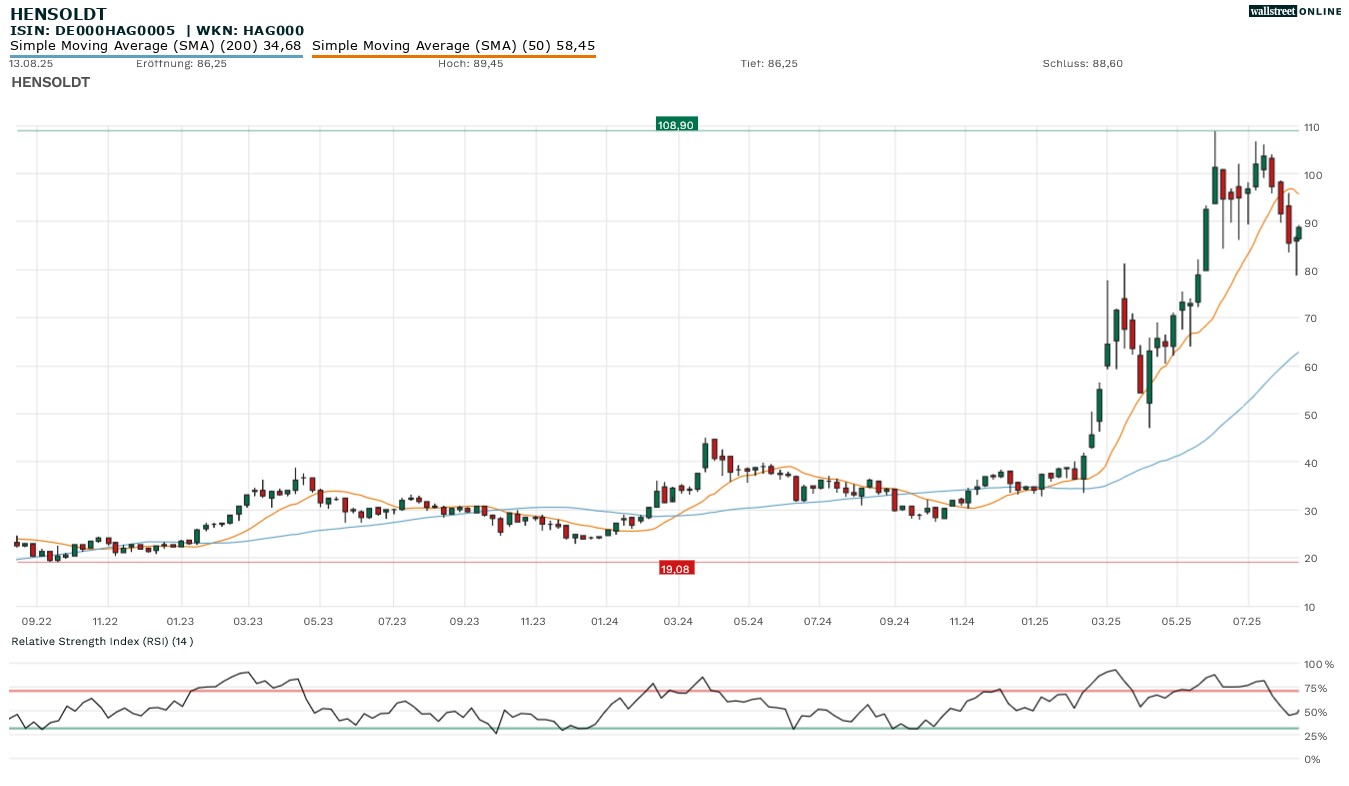Click the RSI 50% axis label
This screenshot has height=786, width=1349.
click(x=1316, y=712)
